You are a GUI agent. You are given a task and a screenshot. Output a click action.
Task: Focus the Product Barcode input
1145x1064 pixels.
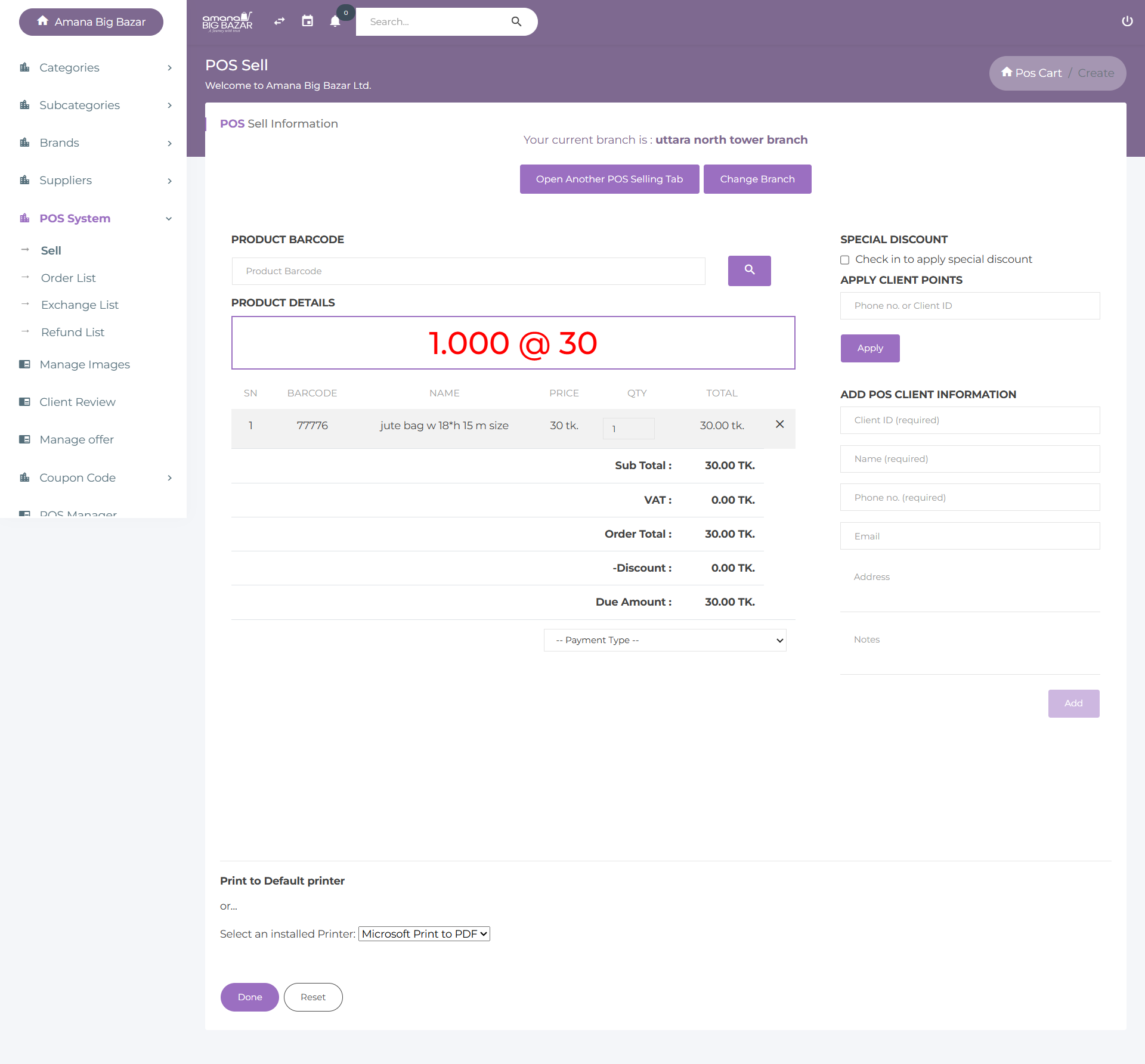(468, 271)
